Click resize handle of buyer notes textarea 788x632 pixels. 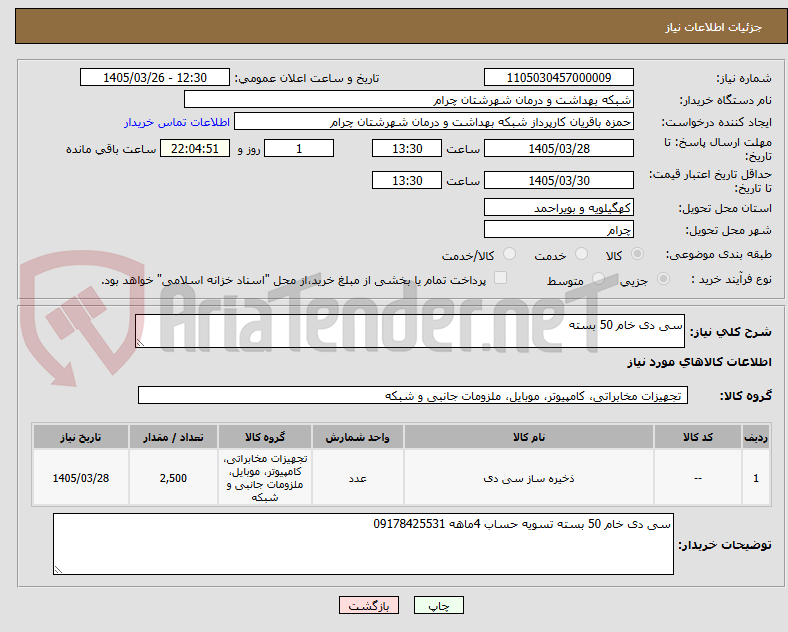[58, 570]
